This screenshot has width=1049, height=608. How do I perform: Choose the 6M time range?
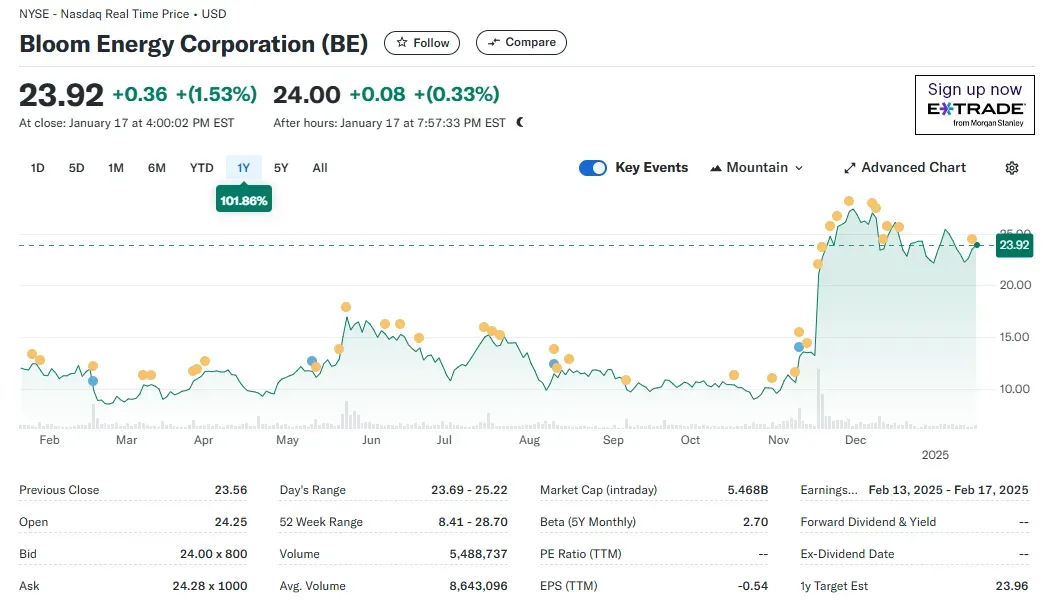[x=157, y=168]
